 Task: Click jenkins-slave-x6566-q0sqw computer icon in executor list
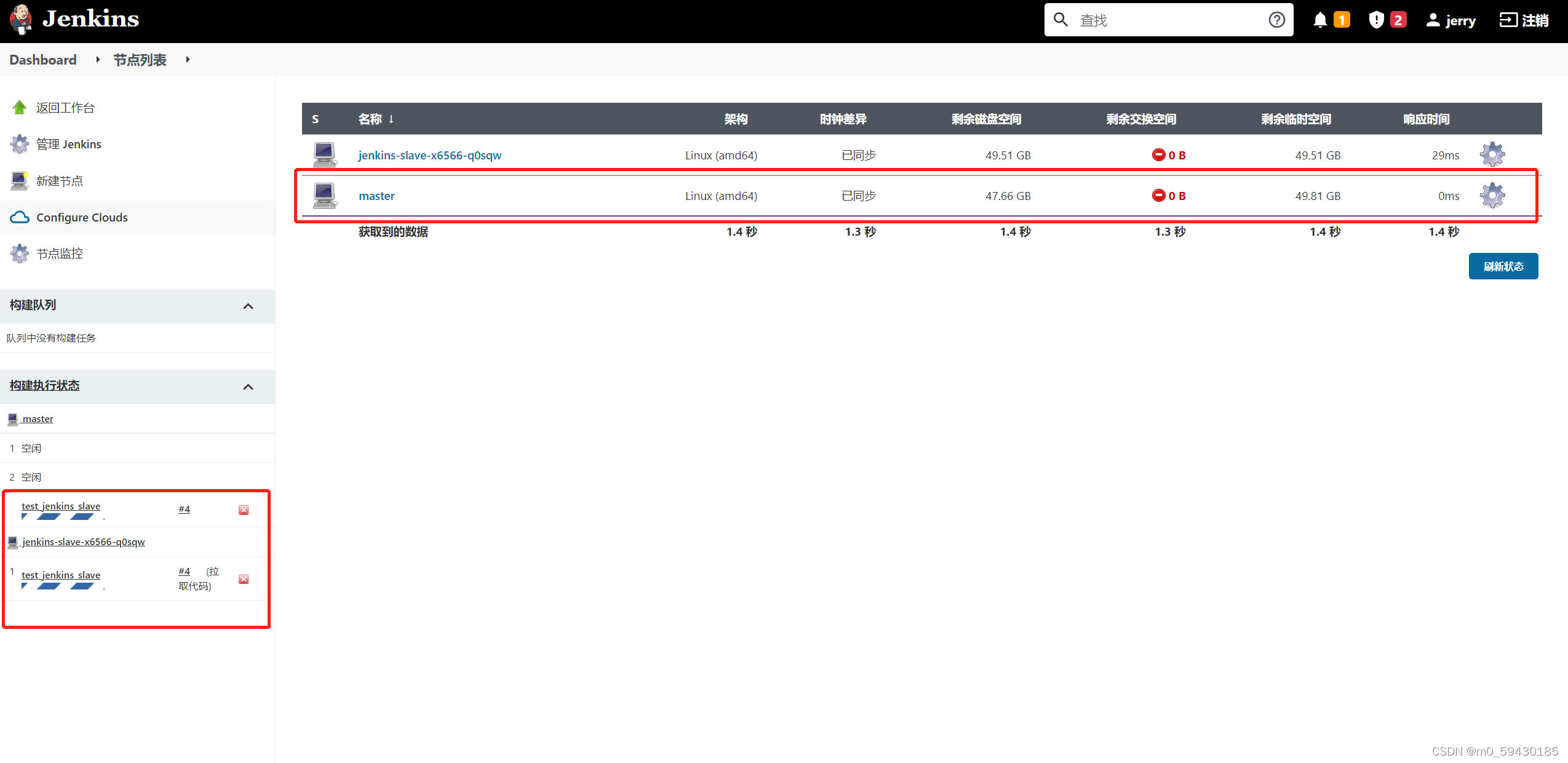(13, 542)
